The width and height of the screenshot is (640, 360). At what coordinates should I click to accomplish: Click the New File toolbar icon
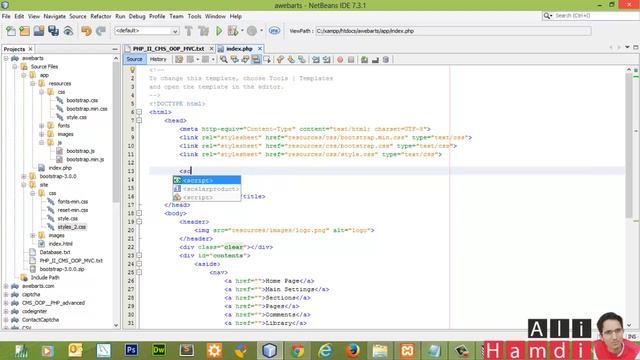pyautogui.click(x=11, y=31)
